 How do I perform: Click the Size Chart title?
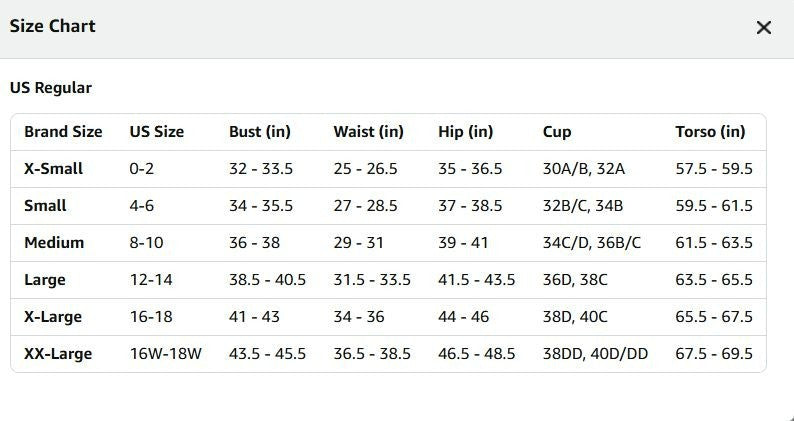click(52, 26)
